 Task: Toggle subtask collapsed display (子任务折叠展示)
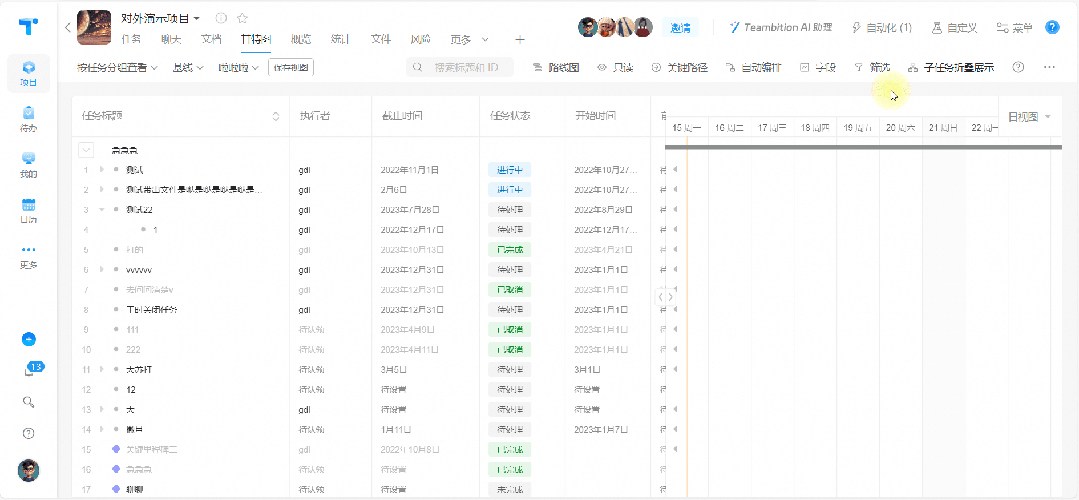(x=950, y=68)
